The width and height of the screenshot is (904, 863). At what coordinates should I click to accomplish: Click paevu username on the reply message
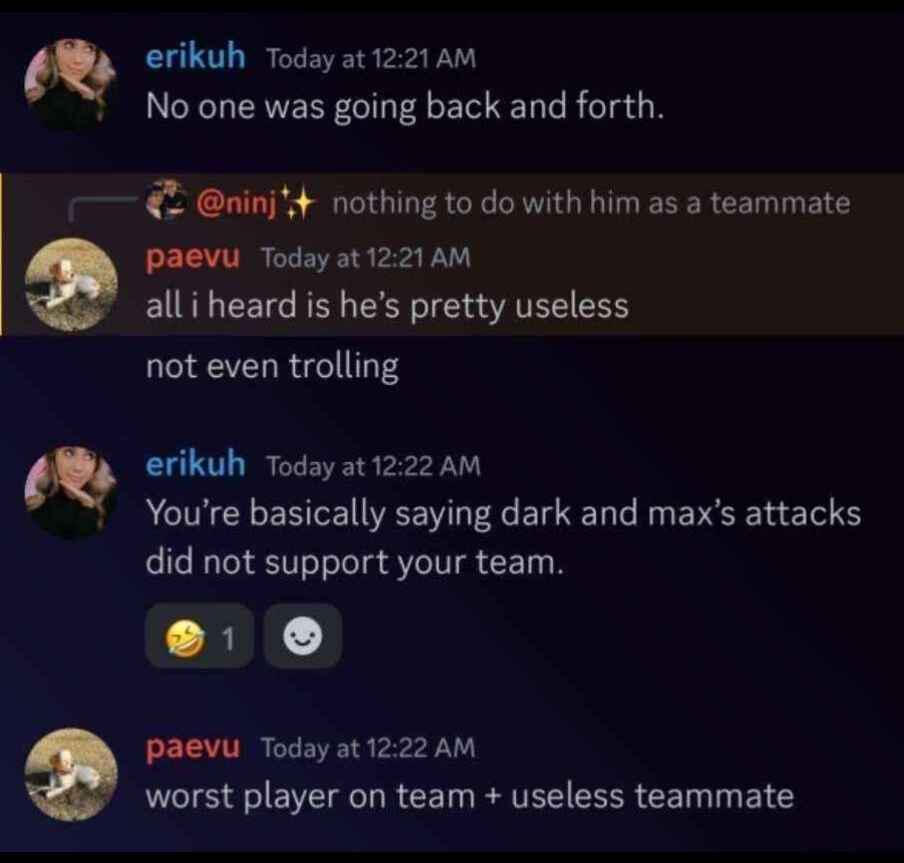pos(192,257)
